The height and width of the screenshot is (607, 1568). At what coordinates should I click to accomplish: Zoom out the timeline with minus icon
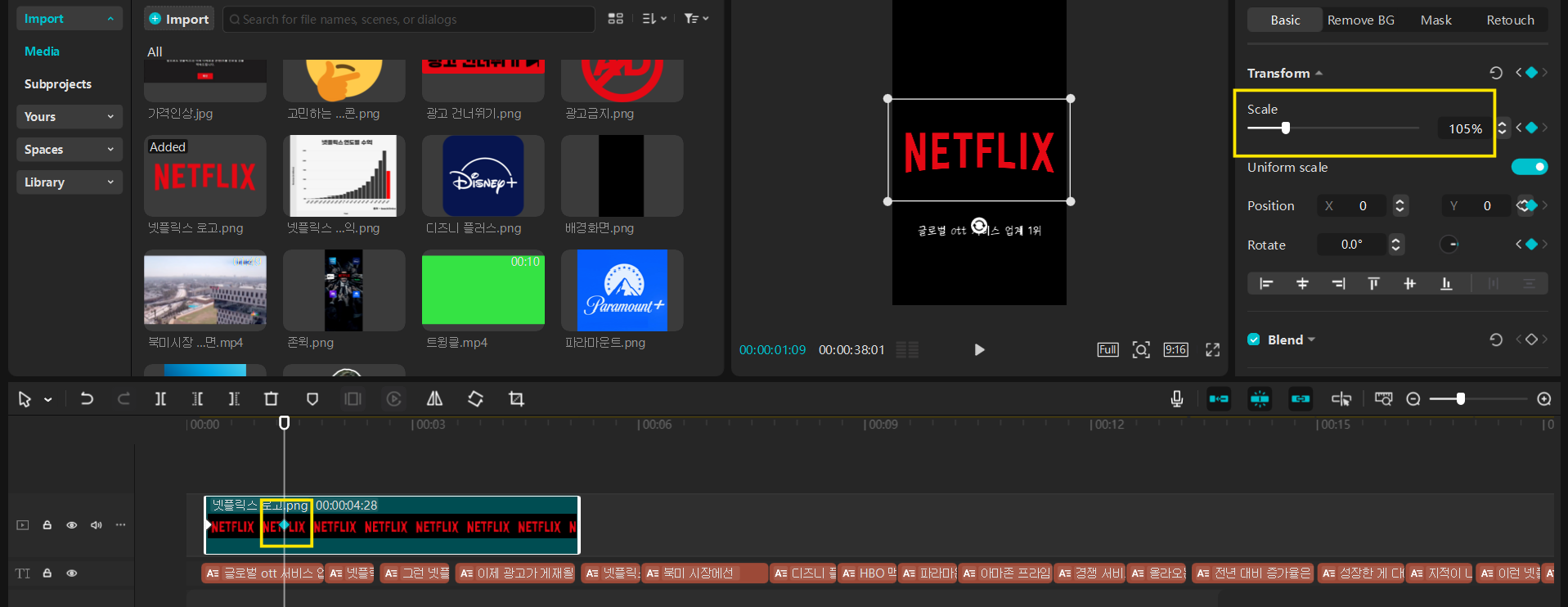[x=1413, y=398]
